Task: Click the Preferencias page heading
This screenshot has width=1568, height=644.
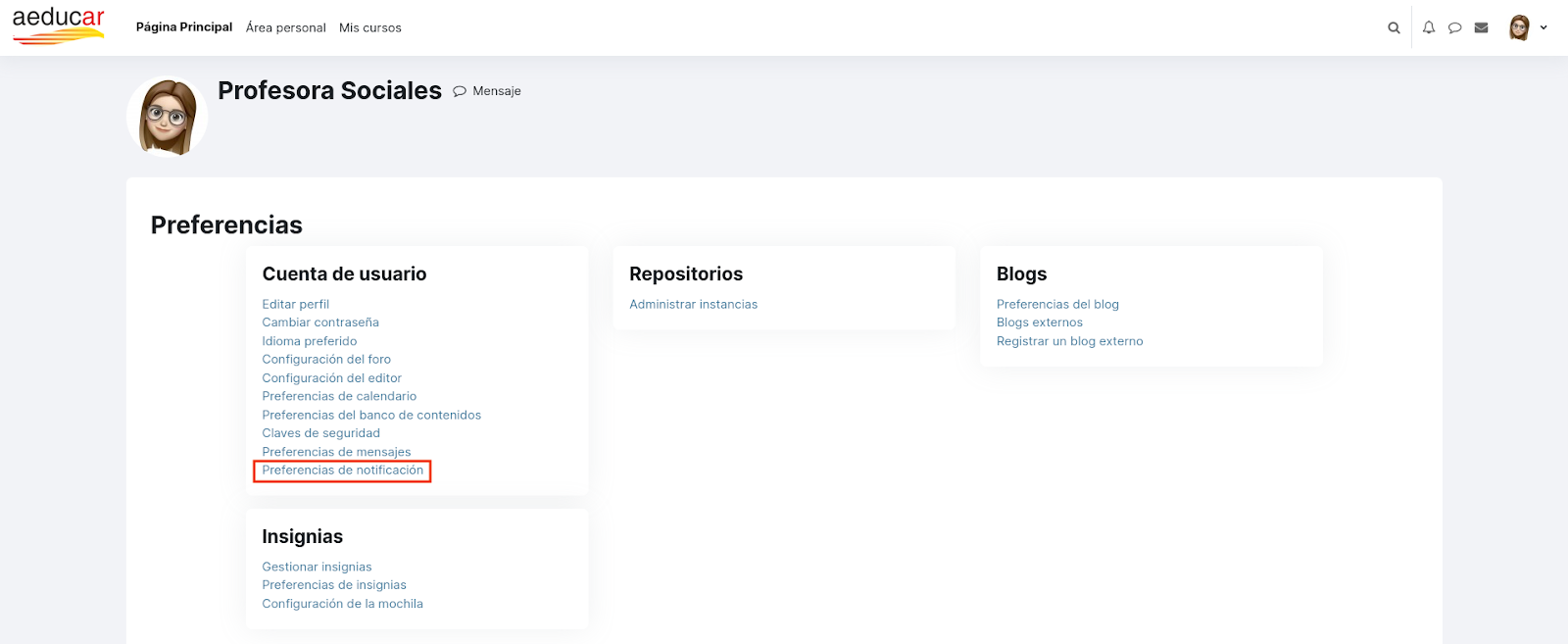Action: [226, 224]
